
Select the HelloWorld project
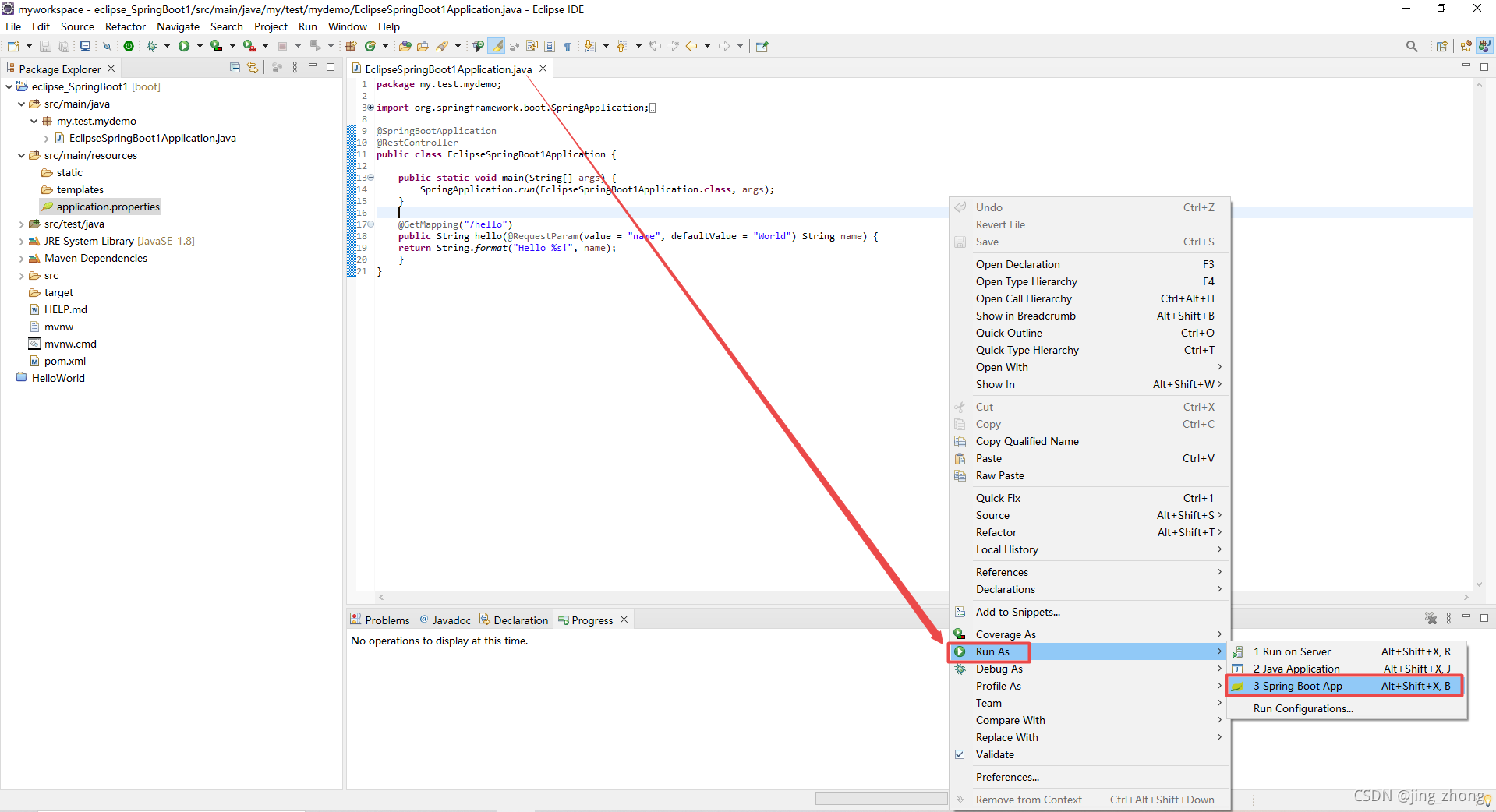click(51, 378)
